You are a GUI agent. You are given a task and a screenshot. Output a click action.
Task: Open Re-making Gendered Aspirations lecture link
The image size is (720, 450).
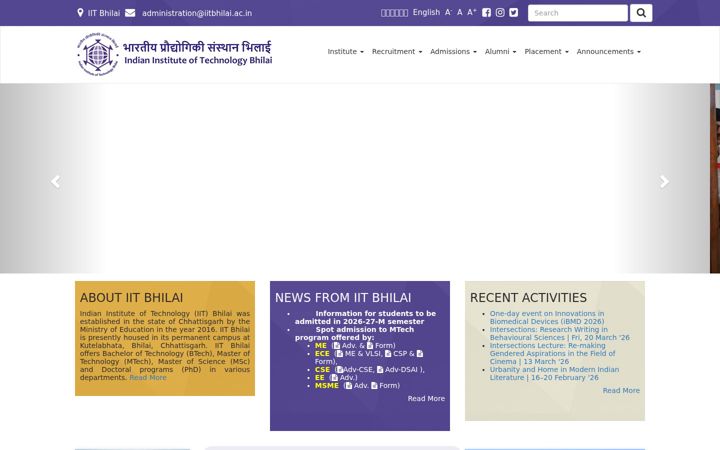pos(552,354)
